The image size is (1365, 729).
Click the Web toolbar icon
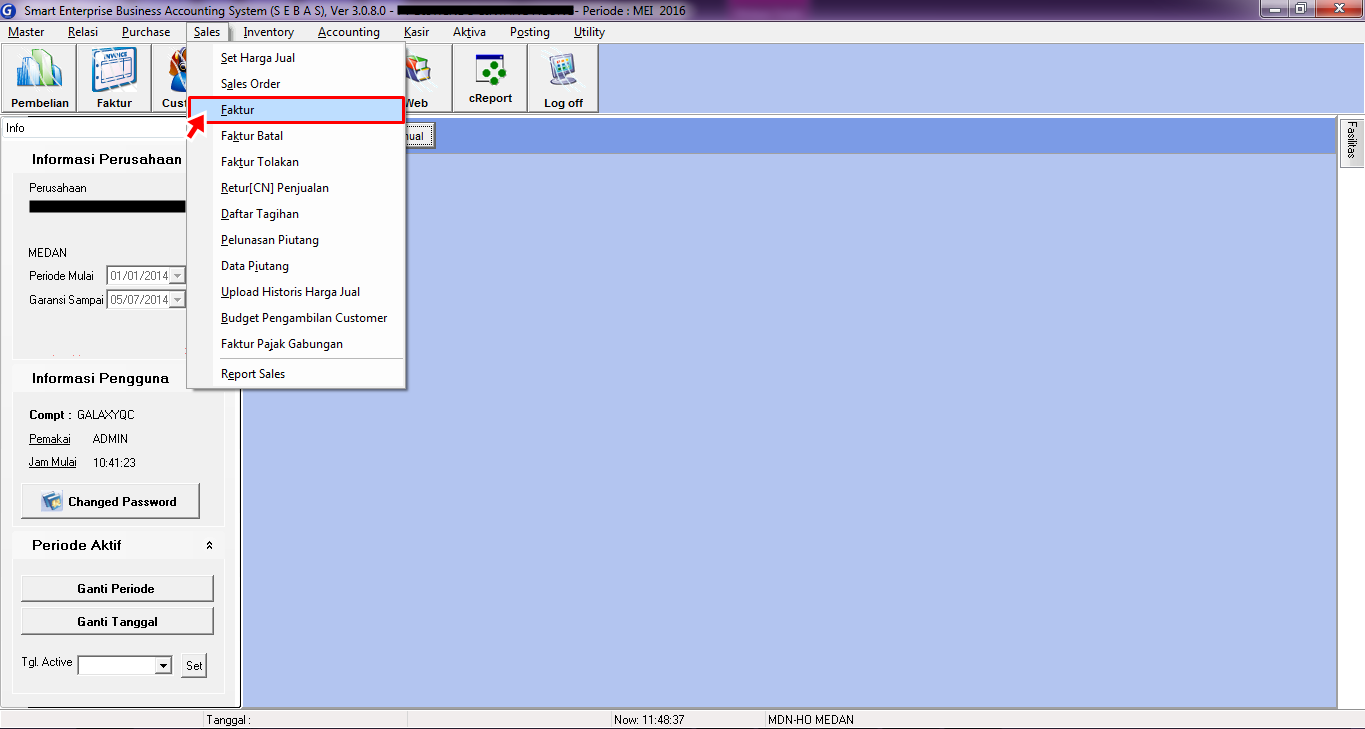[417, 78]
